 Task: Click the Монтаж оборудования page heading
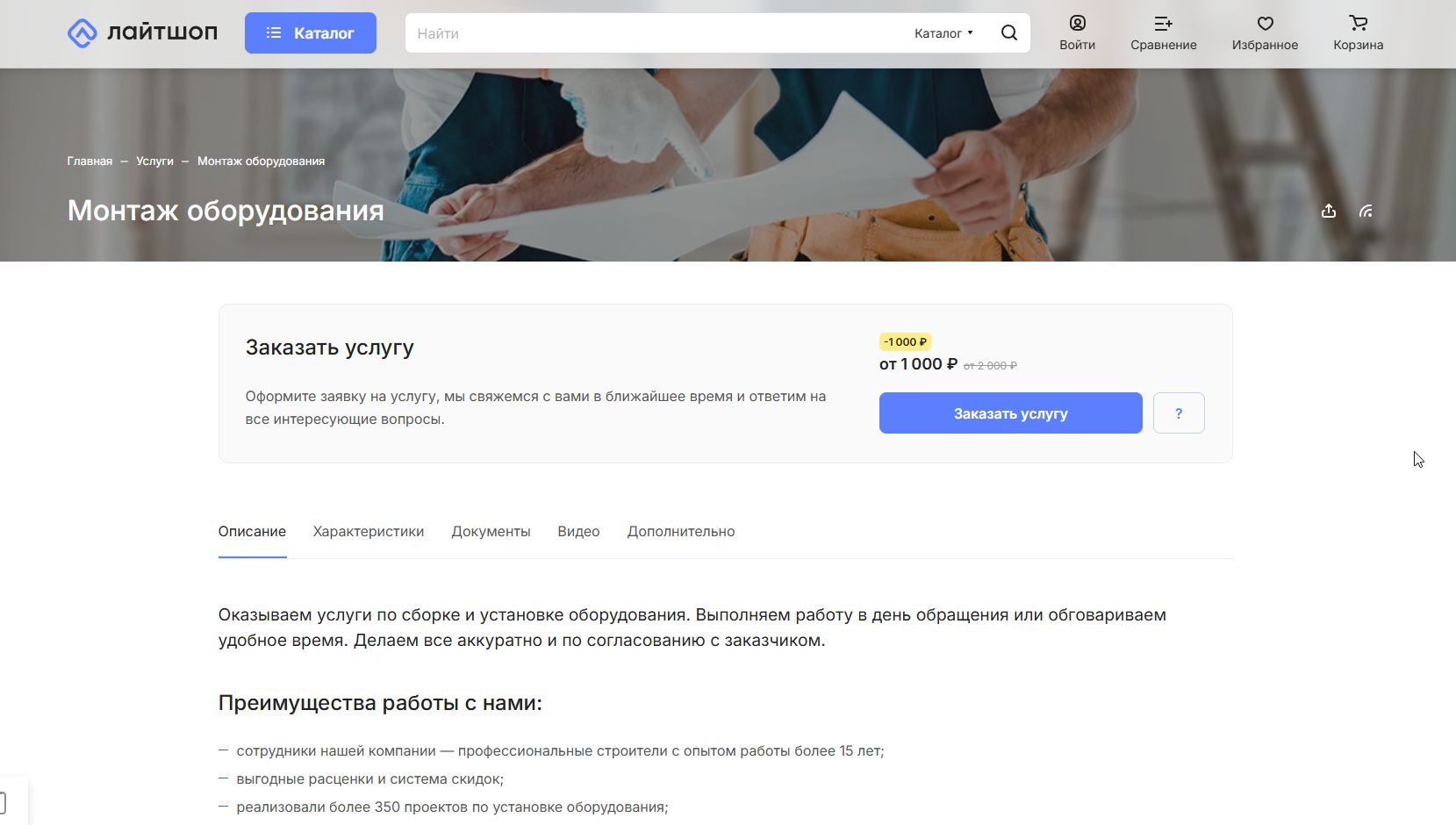226,211
